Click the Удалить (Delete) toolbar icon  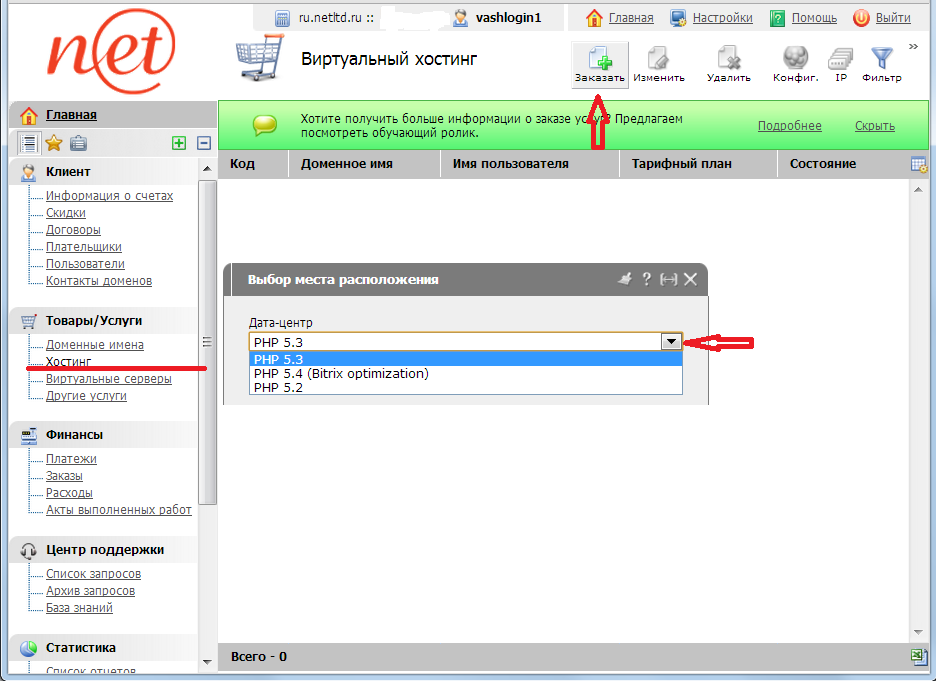point(728,63)
